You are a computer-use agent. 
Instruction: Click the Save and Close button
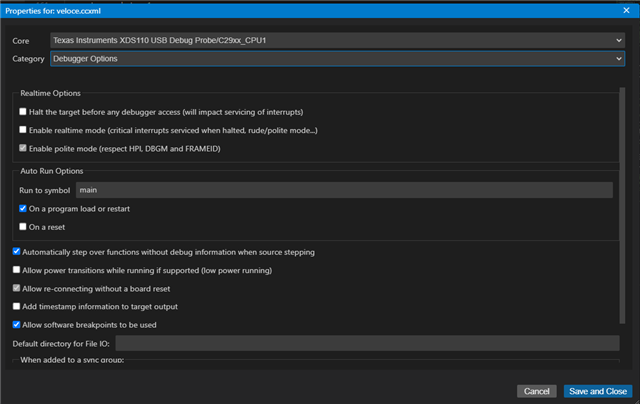pyautogui.click(x=596, y=391)
